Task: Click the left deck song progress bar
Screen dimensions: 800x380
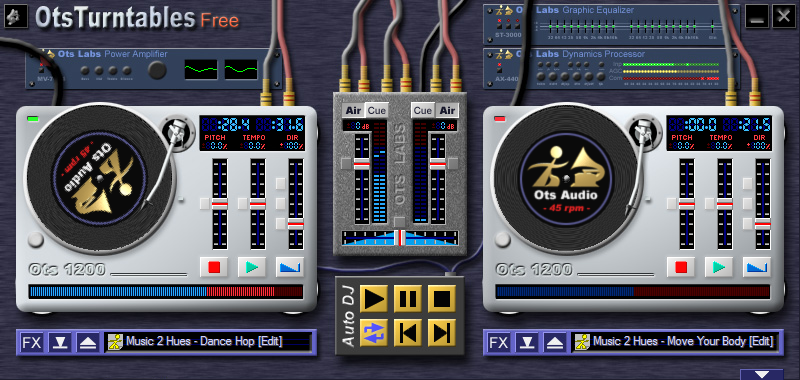Action: [166, 292]
